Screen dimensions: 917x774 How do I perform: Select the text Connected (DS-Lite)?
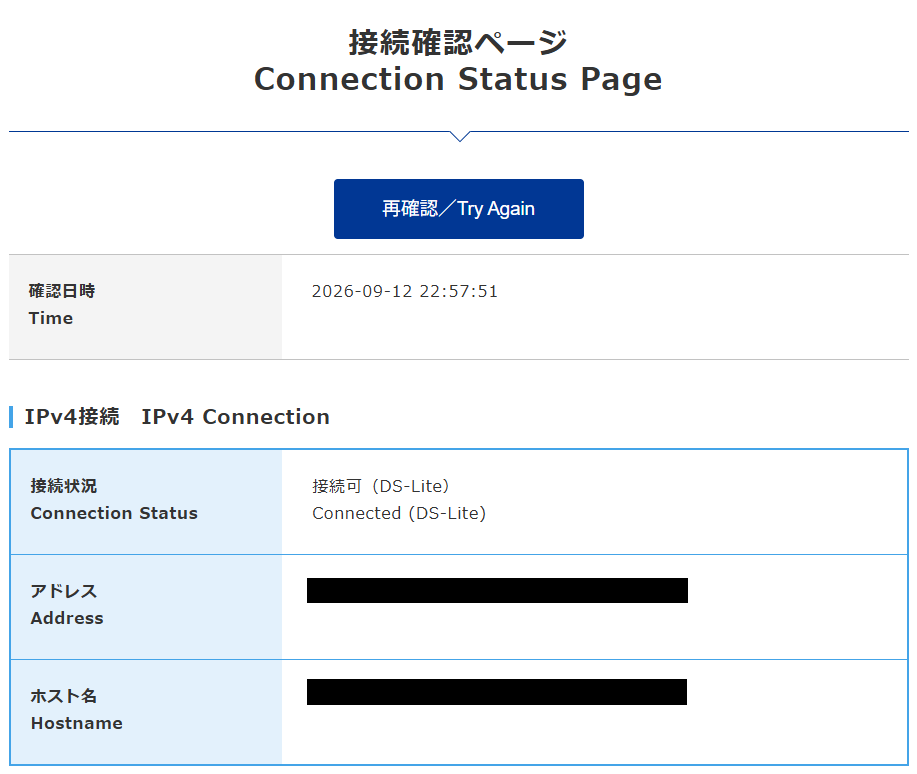pyautogui.click(x=399, y=513)
